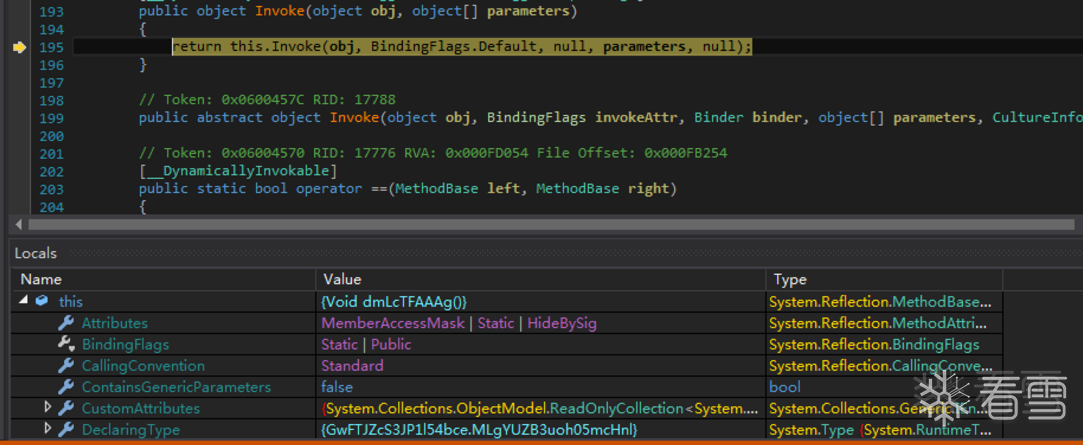
Task: Click the Binder type on line 199
Action: point(719,117)
